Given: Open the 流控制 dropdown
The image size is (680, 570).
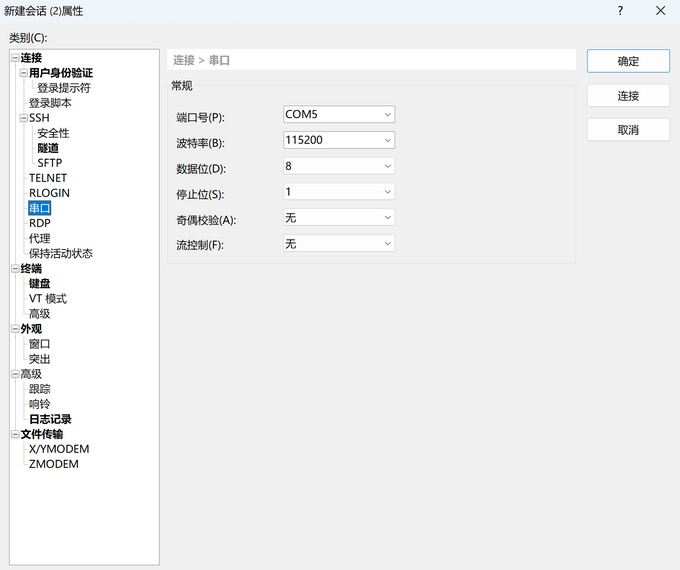Looking at the screenshot, I should 339,244.
